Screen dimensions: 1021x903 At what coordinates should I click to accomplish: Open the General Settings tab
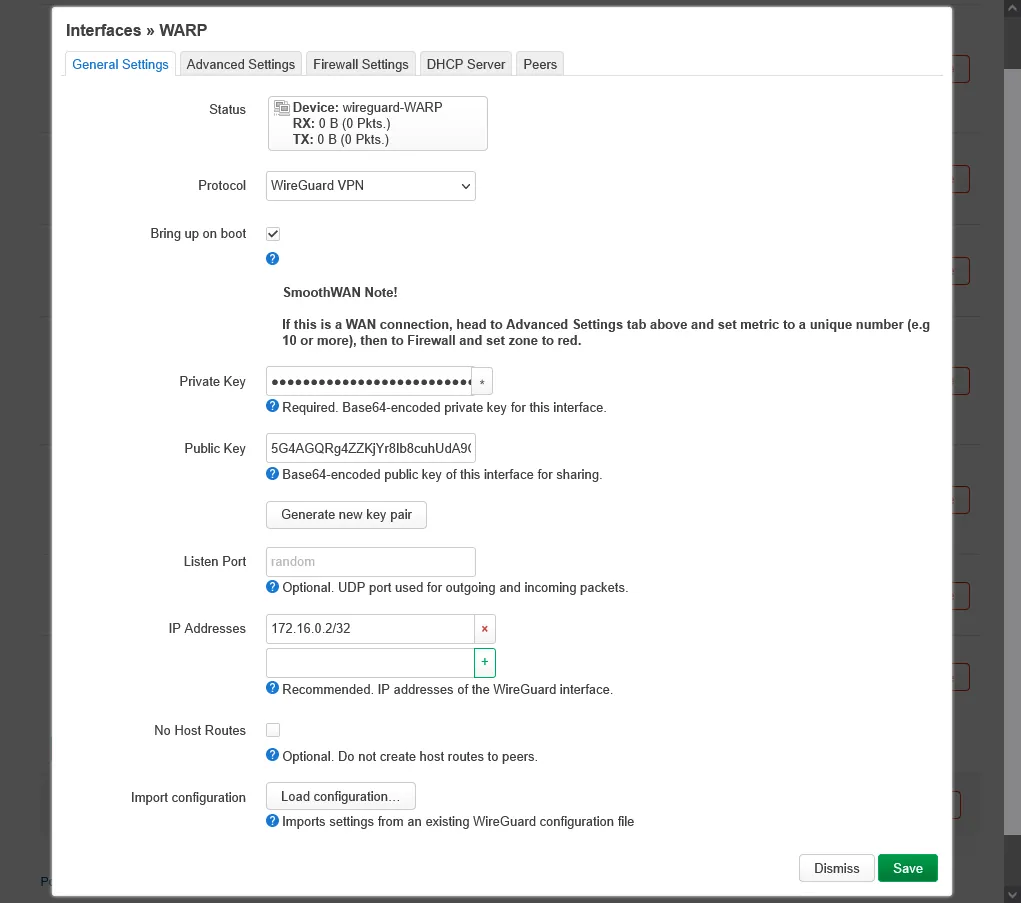120,64
